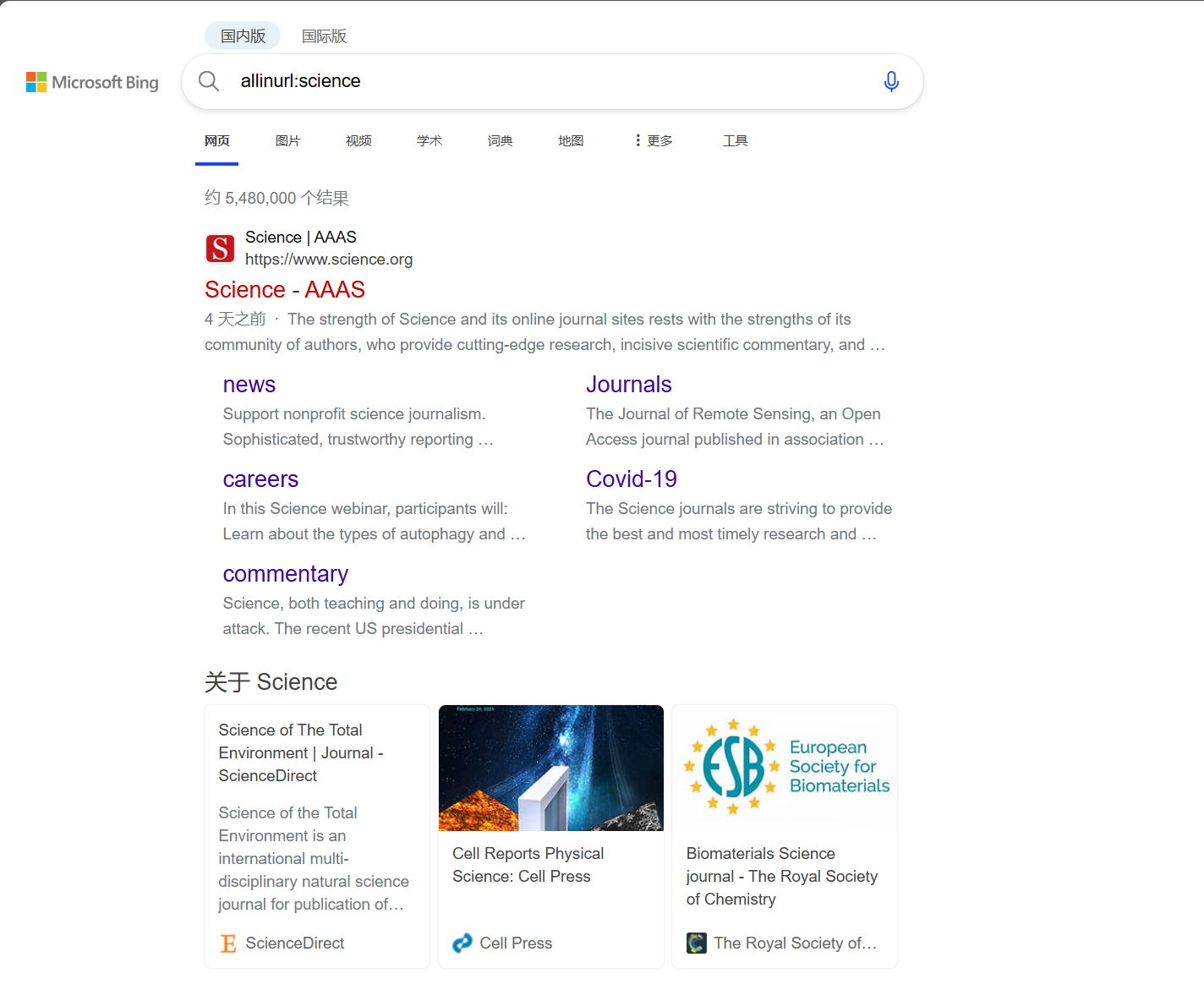Select the 图片 images tab
Image resolution: width=1204 pixels, height=1001 pixels.
287,140
